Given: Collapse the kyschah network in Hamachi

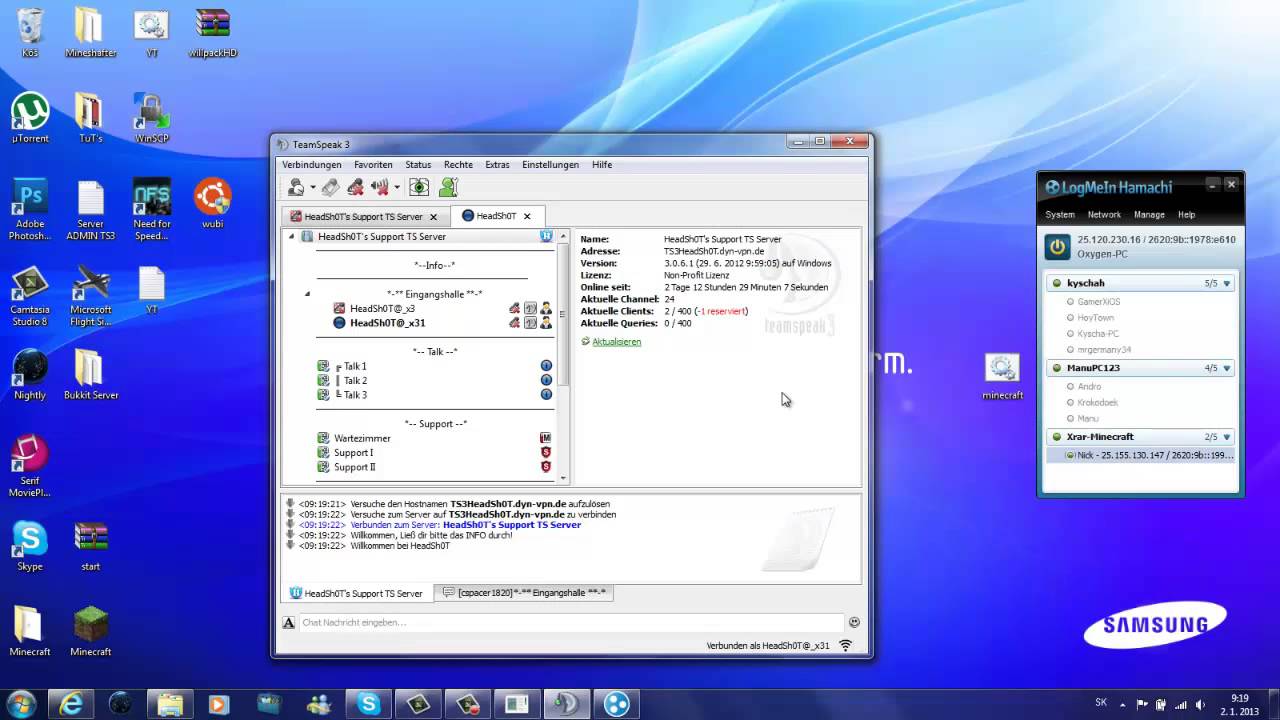Looking at the screenshot, I should [x=1227, y=284].
